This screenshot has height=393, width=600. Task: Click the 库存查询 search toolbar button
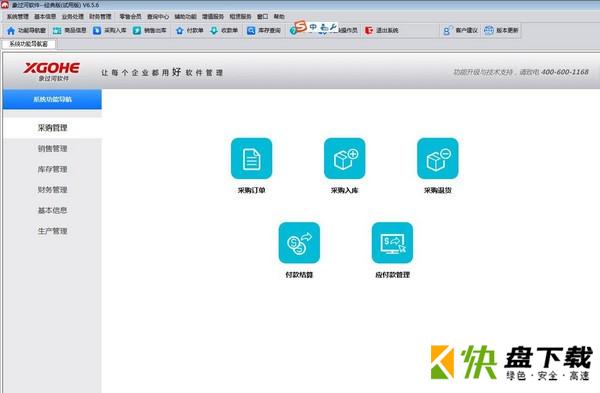pyautogui.click(x=264, y=31)
